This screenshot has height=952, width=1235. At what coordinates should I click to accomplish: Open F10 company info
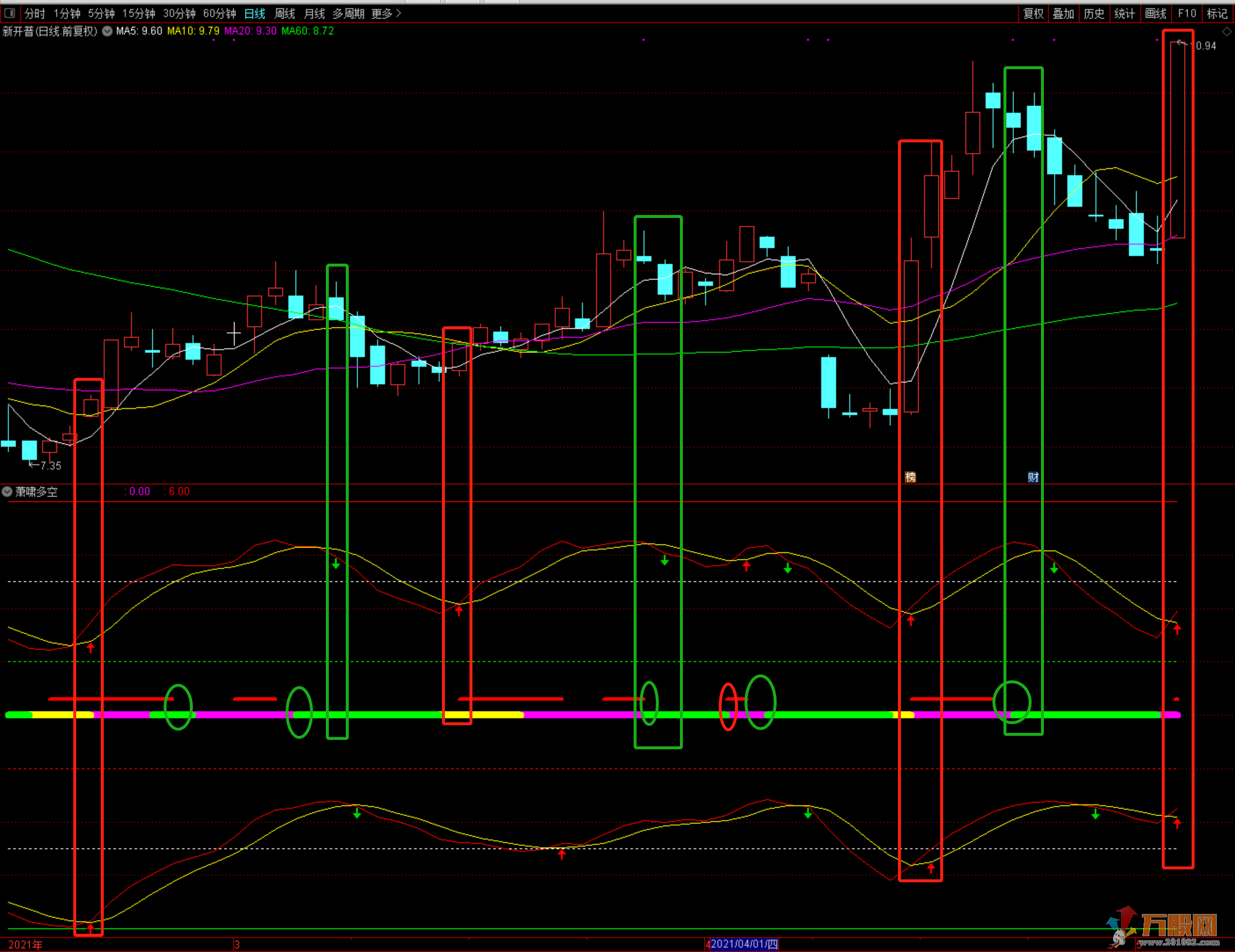1187,13
